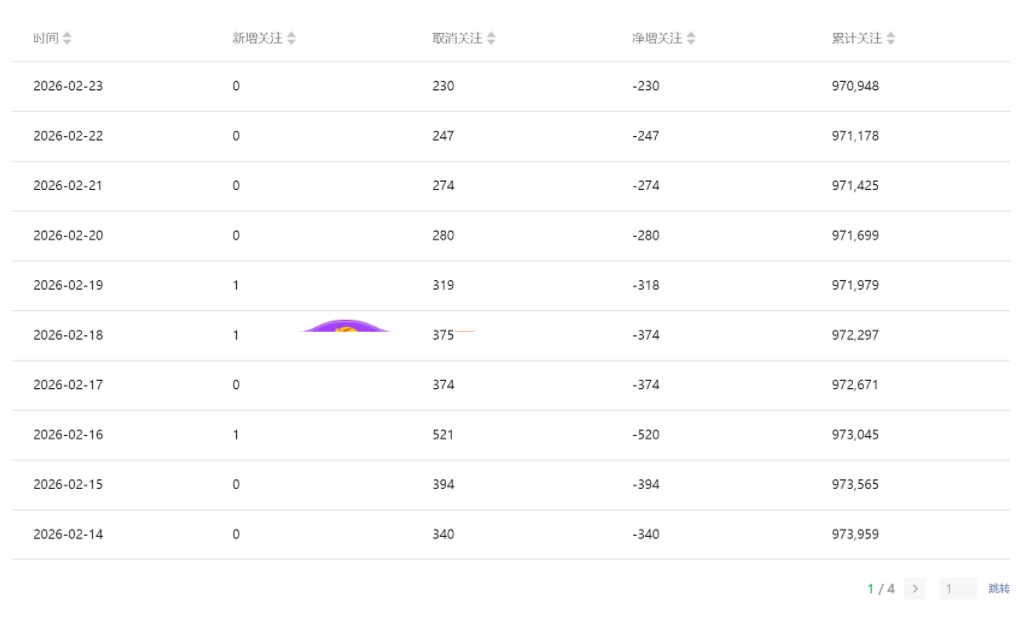Sort by 取消关注 using its arrows
Screen dimensions: 1021x626
click(x=491, y=38)
